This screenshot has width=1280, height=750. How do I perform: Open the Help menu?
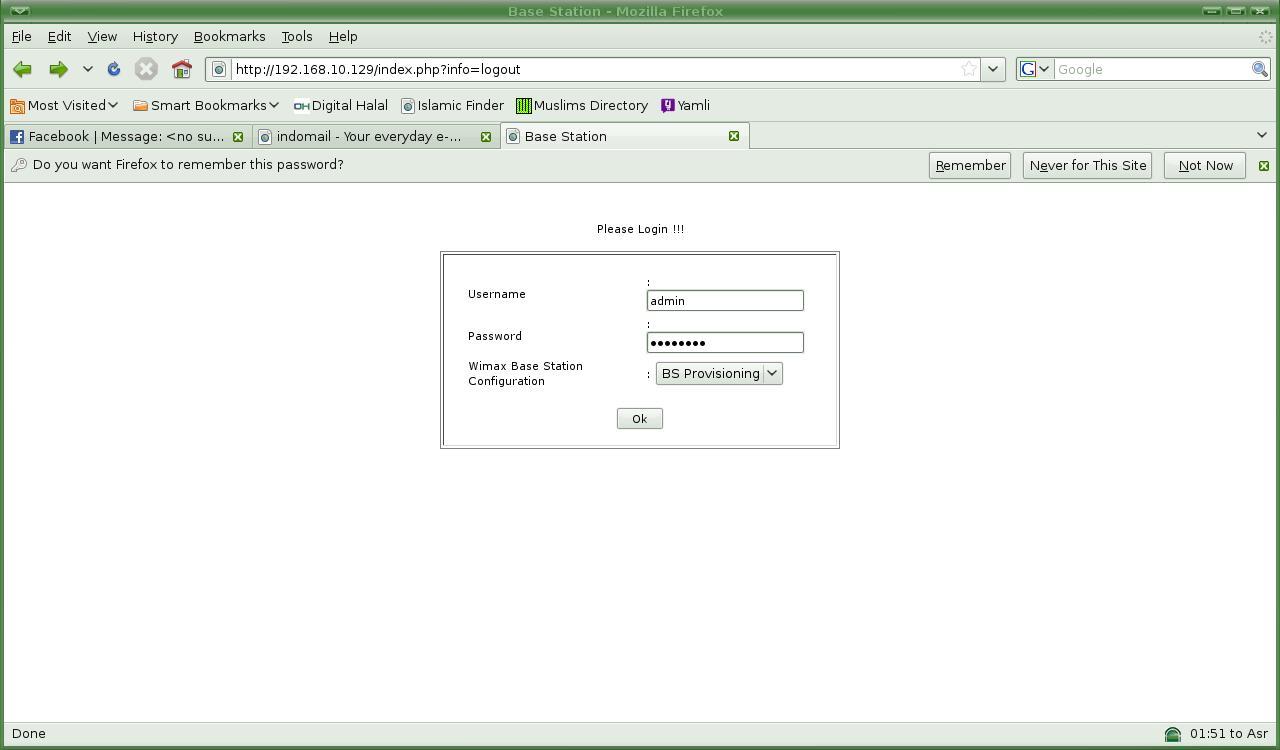pyautogui.click(x=343, y=36)
